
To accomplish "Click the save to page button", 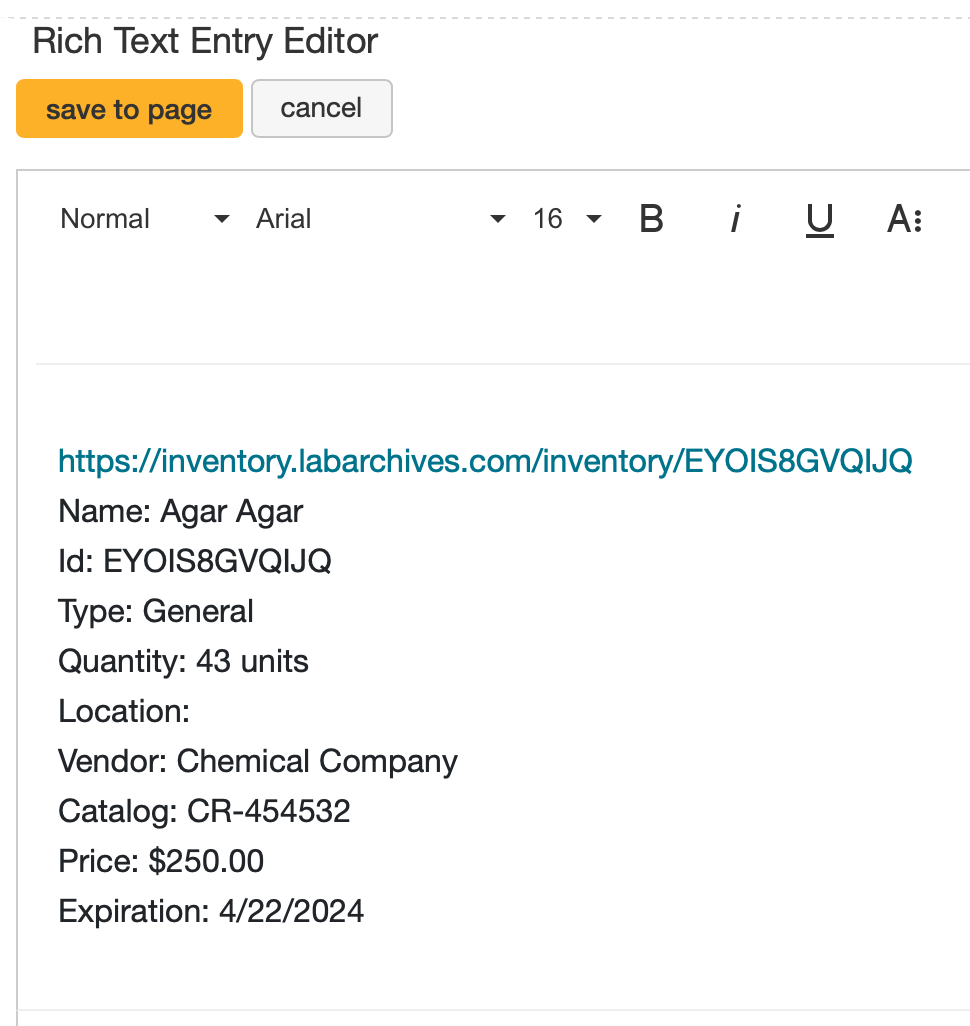I will click(129, 109).
